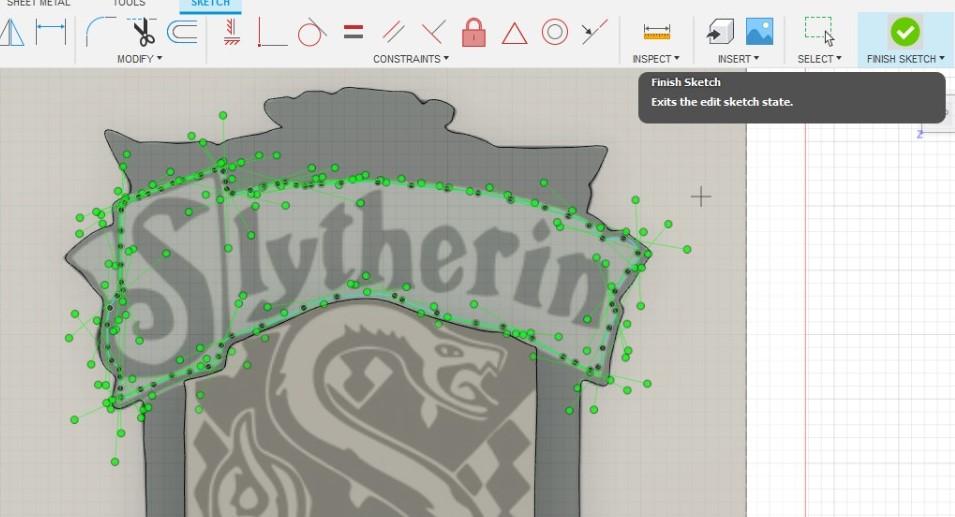Open the INSERT dropdown menu
The width and height of the screenshot is (955, 517).
pos(738,59)
